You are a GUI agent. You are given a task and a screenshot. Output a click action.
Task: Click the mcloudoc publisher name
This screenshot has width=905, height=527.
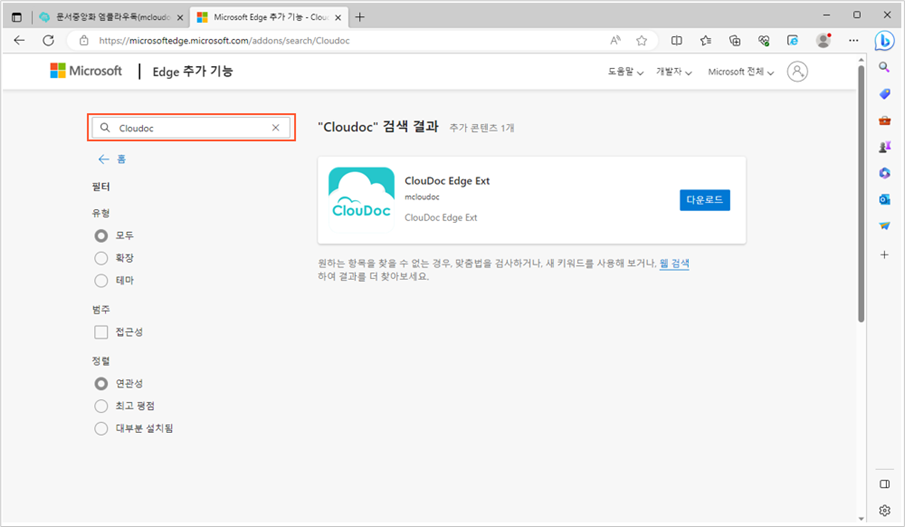422,197
